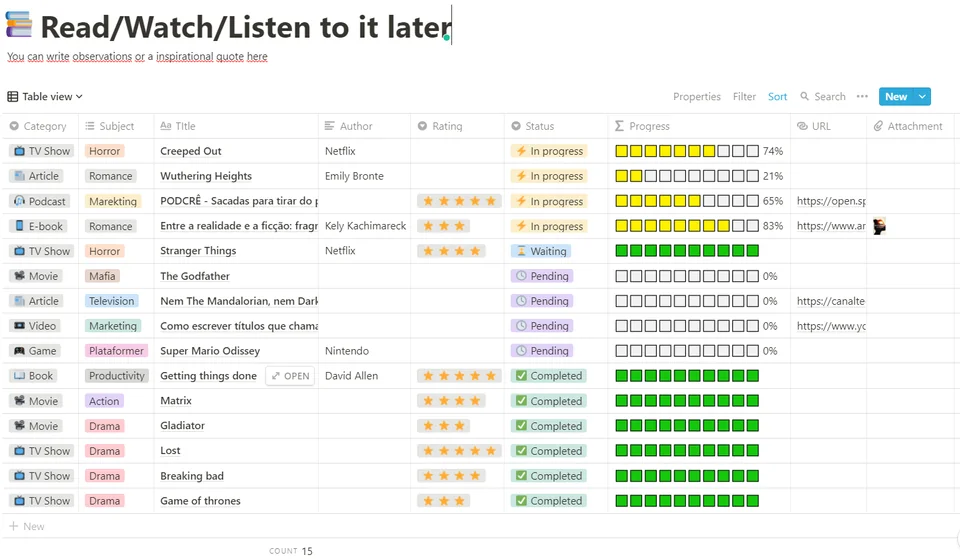Open the https://open.sp link
The width and height of the screenshot is (960, 559).
tap(831, 201)
